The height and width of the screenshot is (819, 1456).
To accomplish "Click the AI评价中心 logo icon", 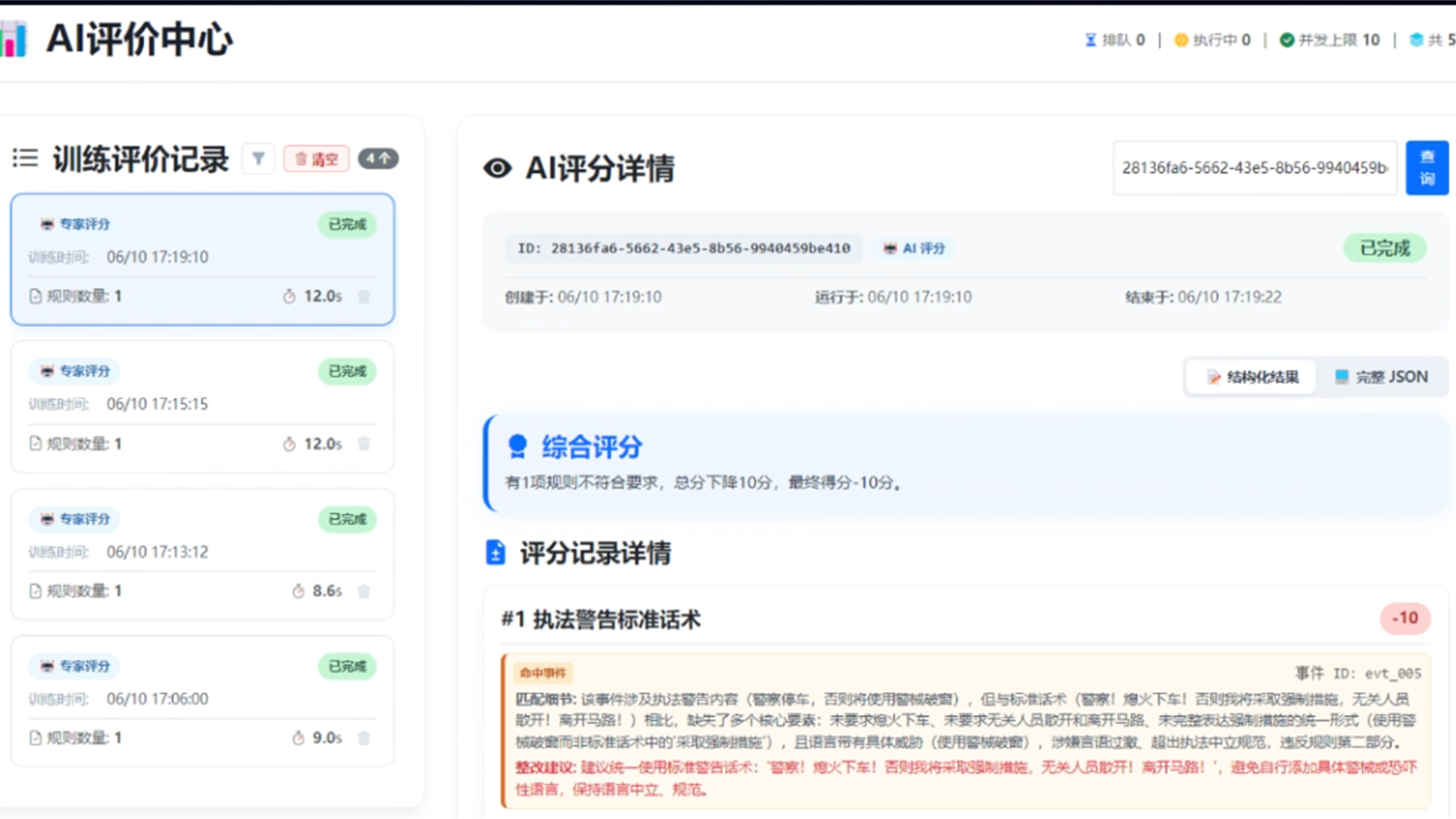I will click(x=13, y=40).
